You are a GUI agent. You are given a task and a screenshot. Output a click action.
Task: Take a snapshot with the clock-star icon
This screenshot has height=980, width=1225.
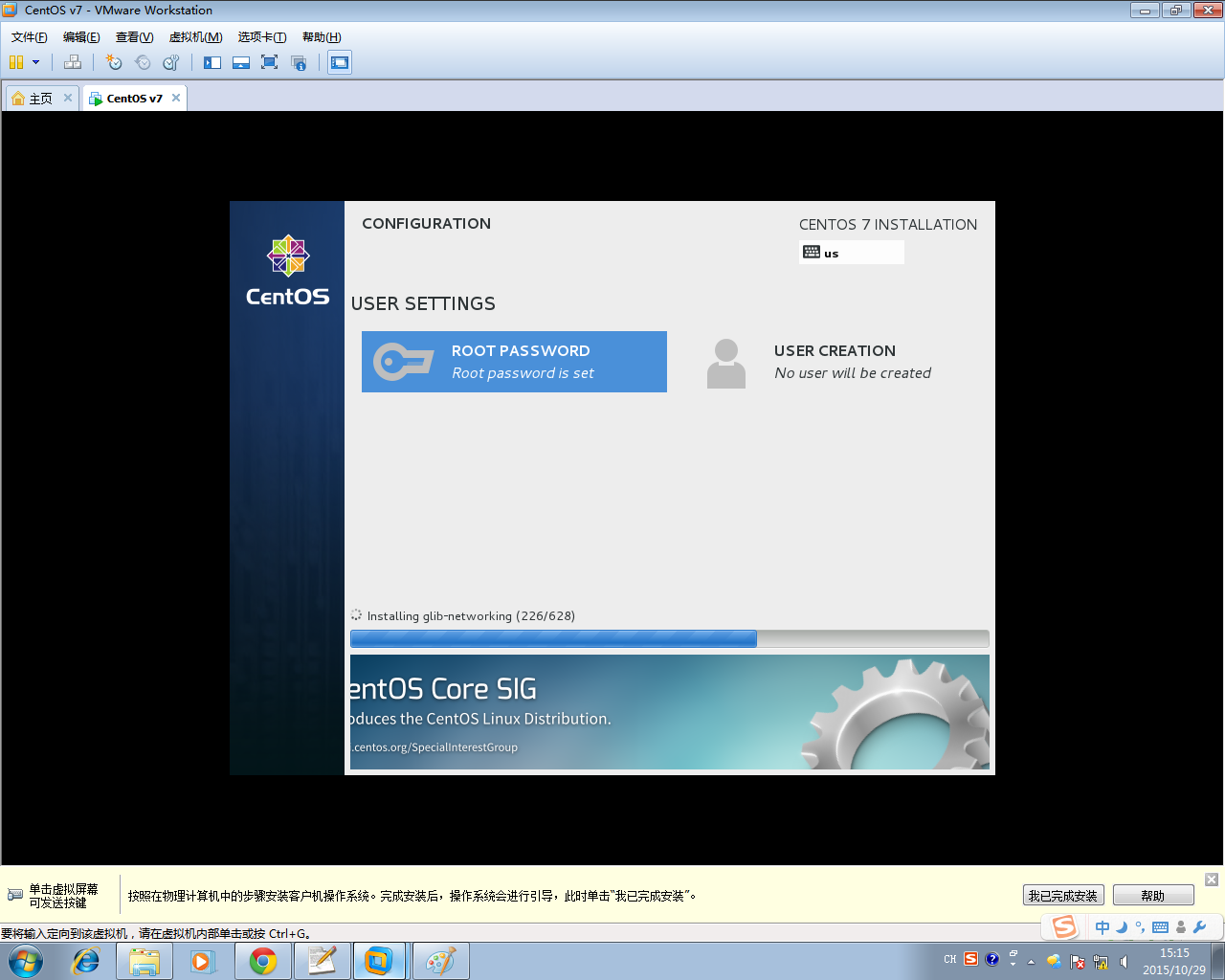coord(114,62)
